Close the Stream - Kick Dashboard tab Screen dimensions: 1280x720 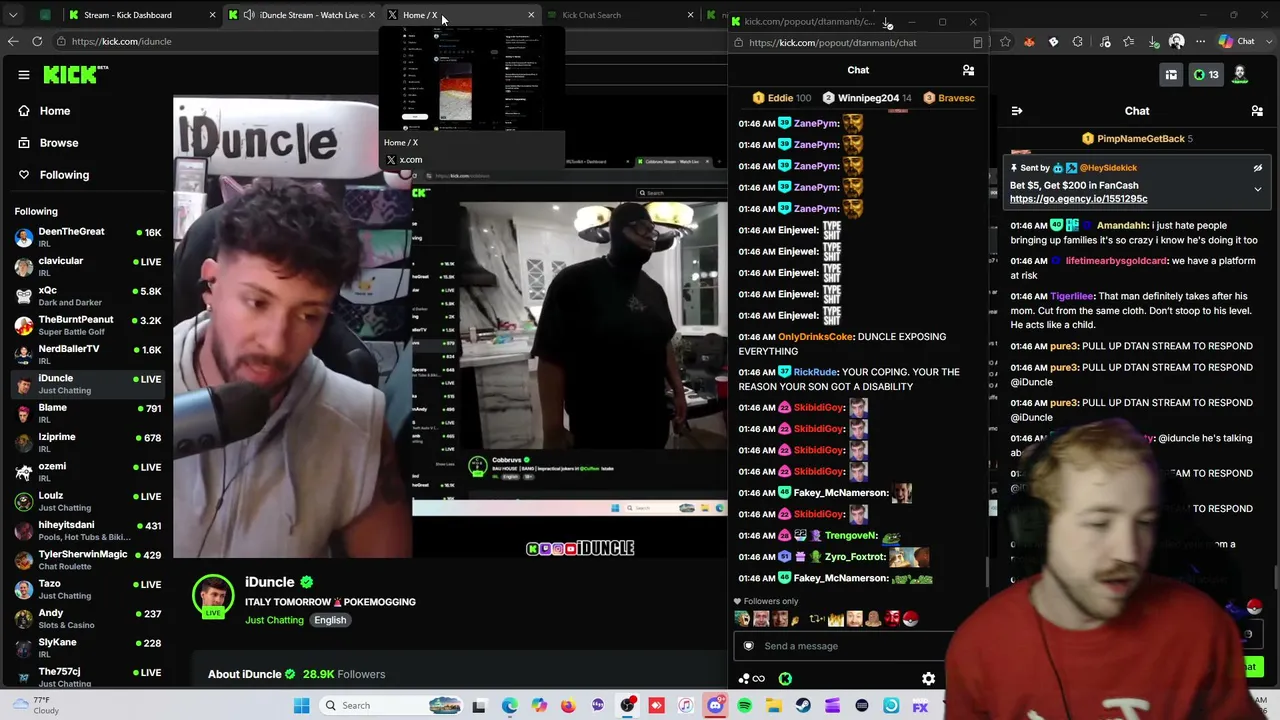tap(212, 15)
